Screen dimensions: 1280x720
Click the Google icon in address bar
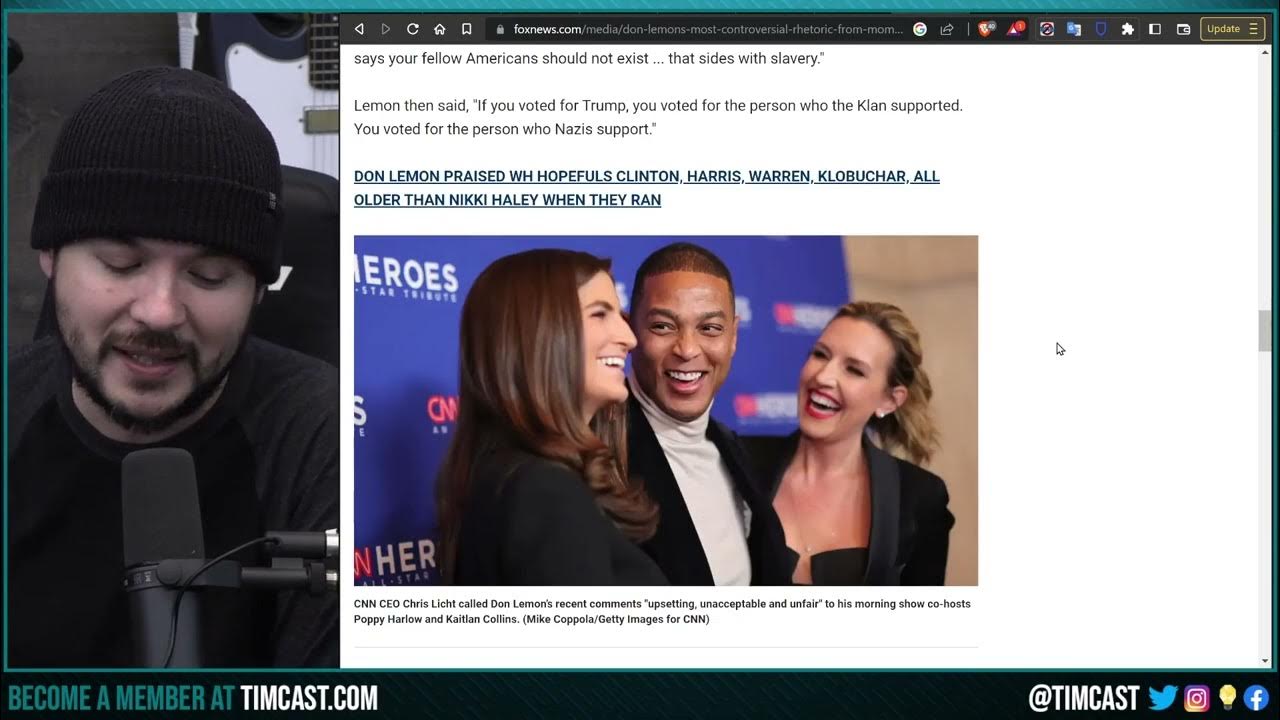[920, 29]
